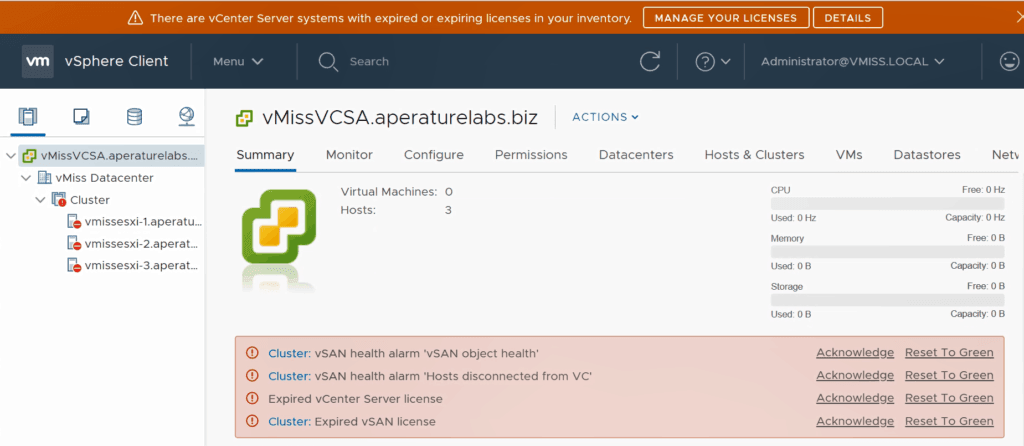Open Administrator@VMISS.LOCAL user dropdown

(853, 61)
